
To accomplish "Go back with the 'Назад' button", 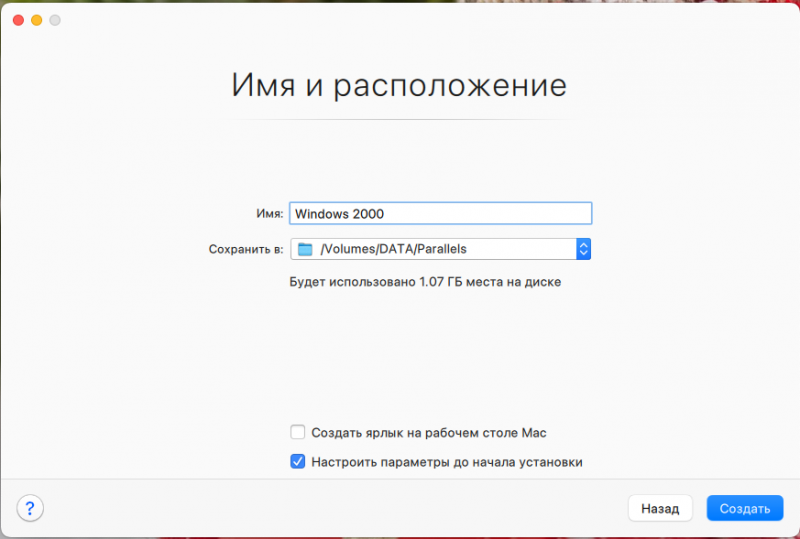I will (660, 508).
